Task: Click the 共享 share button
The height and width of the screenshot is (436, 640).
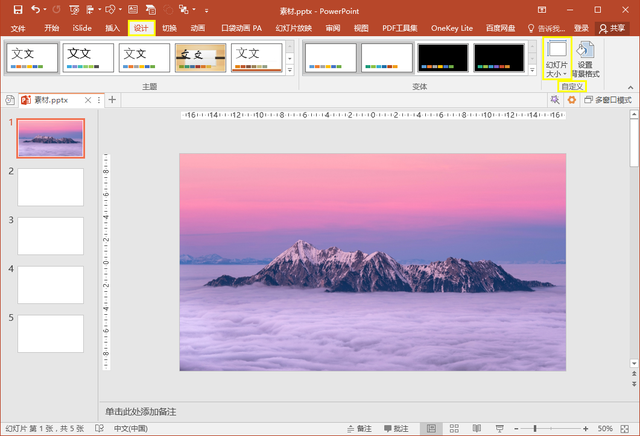Action: 612,28
